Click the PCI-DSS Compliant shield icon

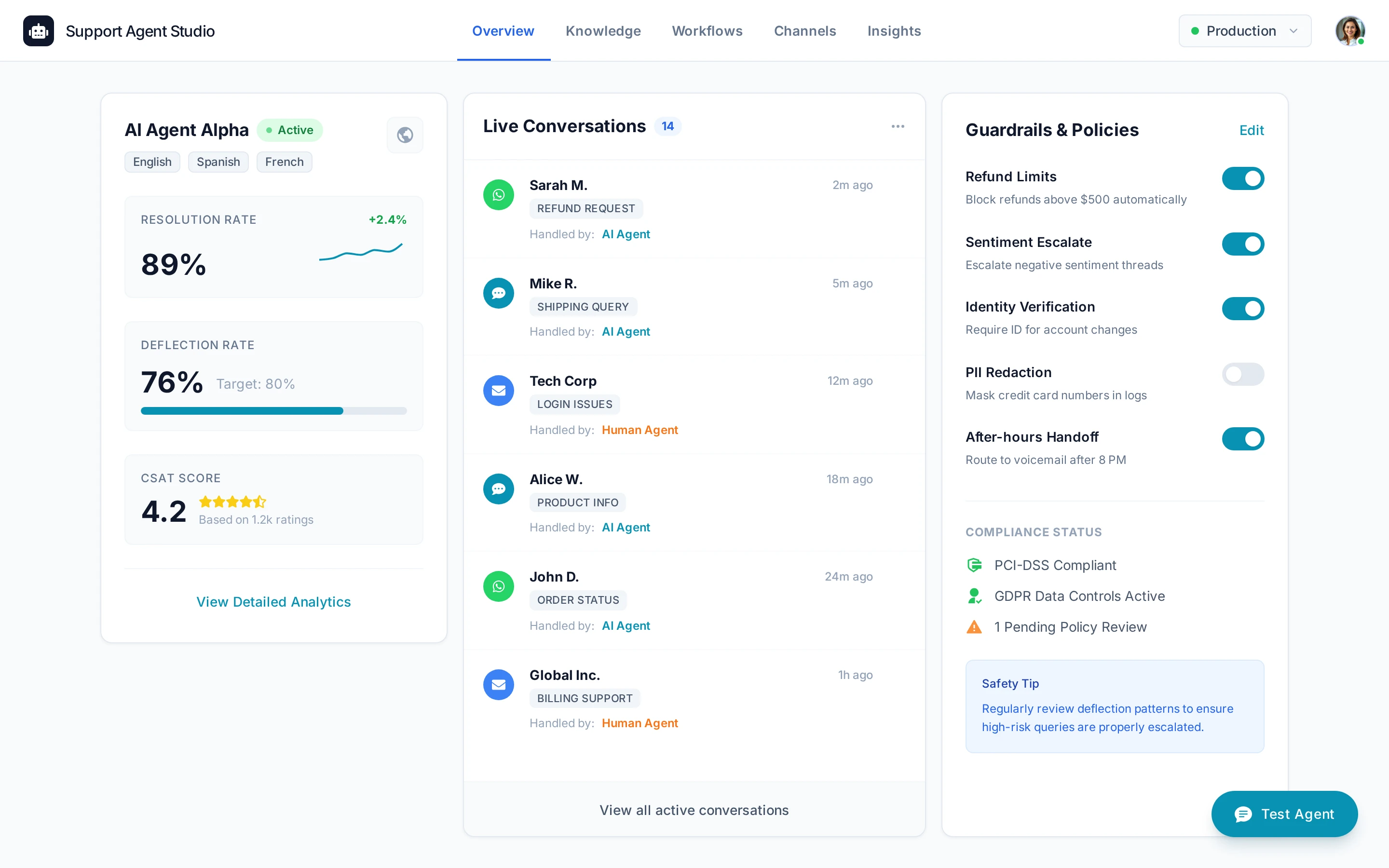974,565
